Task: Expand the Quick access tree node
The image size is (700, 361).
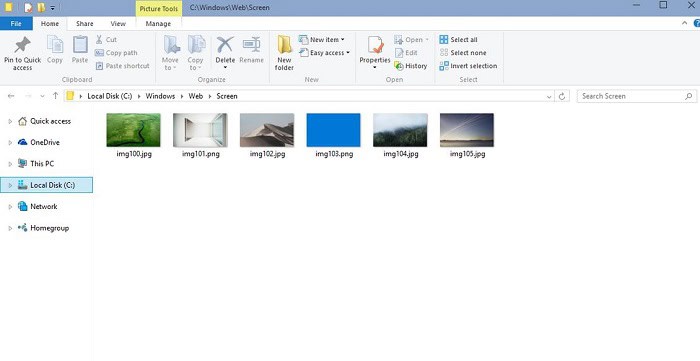Action: click(10, 121)
